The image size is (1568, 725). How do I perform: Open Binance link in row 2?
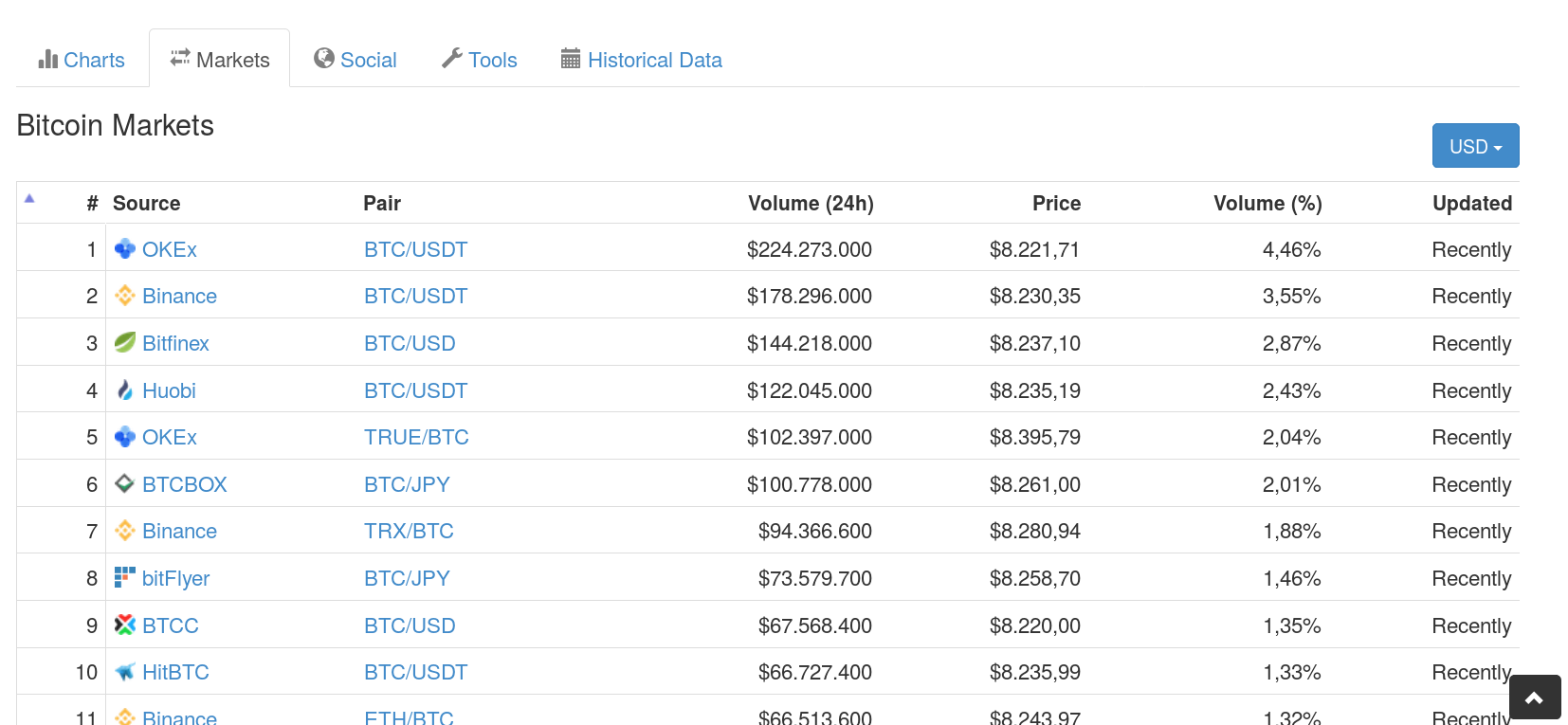click(x=179, y=296)
